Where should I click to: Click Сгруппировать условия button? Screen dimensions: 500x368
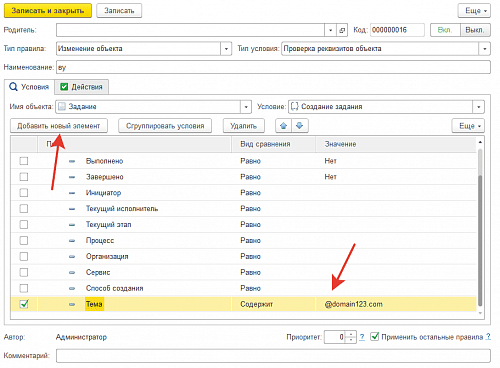(x=165, y=126)
